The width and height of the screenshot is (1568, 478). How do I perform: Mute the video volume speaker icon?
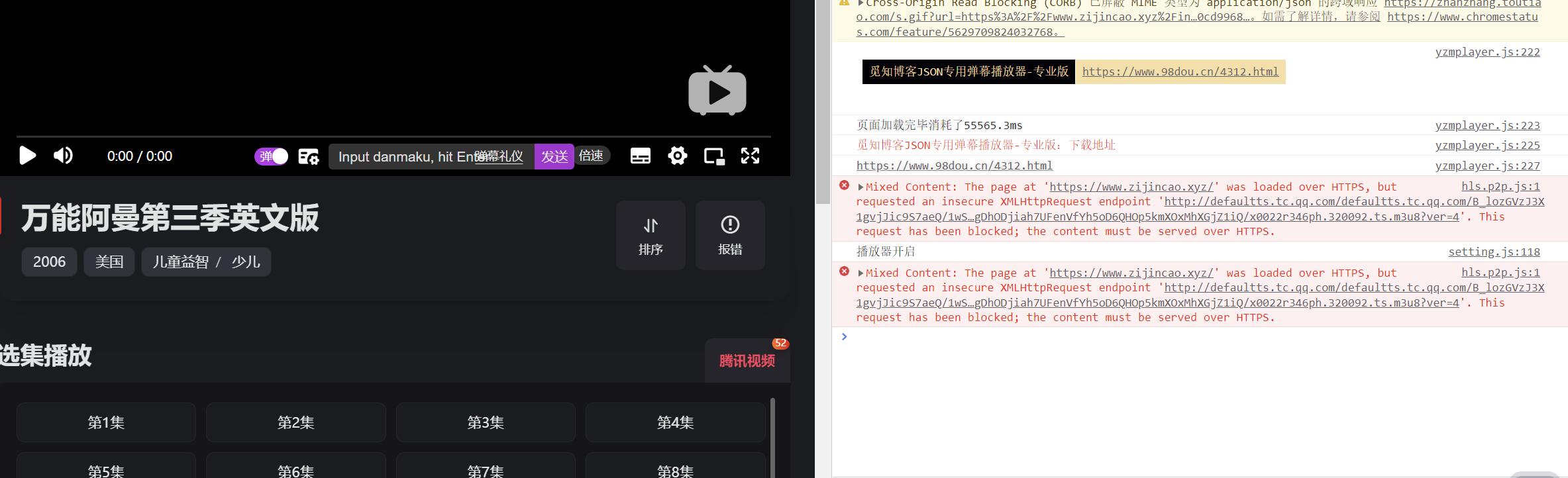63,156
